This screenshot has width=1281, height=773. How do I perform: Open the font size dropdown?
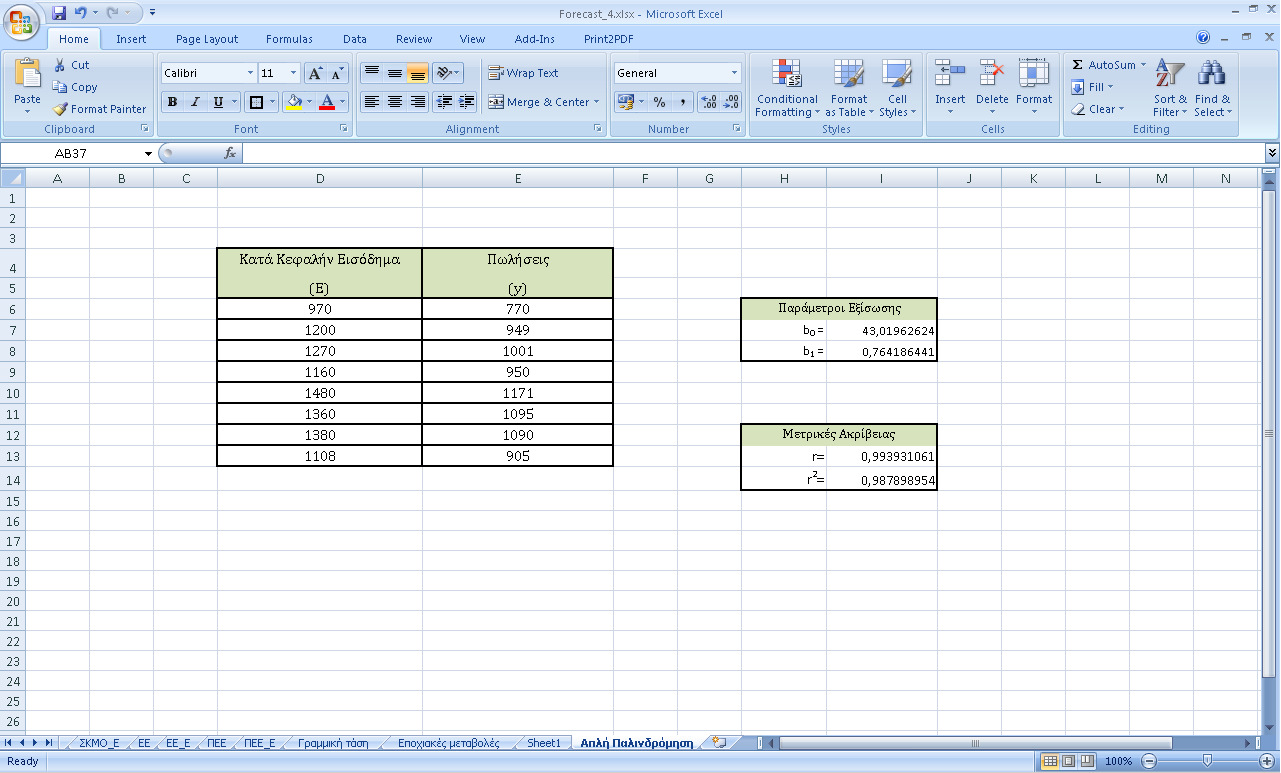point(293,73)
